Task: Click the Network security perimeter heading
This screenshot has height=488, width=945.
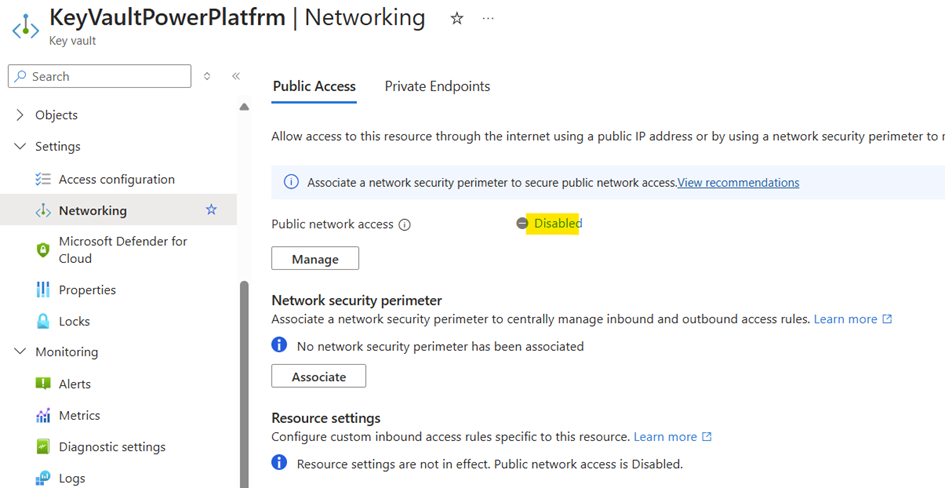Action: click(x=357, y=300)
